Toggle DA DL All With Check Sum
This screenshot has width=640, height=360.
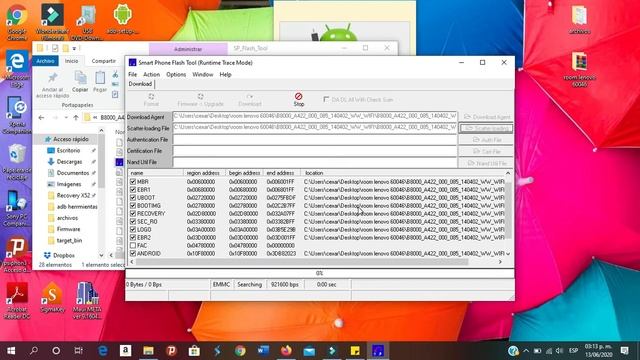click(x=326, y=99)
